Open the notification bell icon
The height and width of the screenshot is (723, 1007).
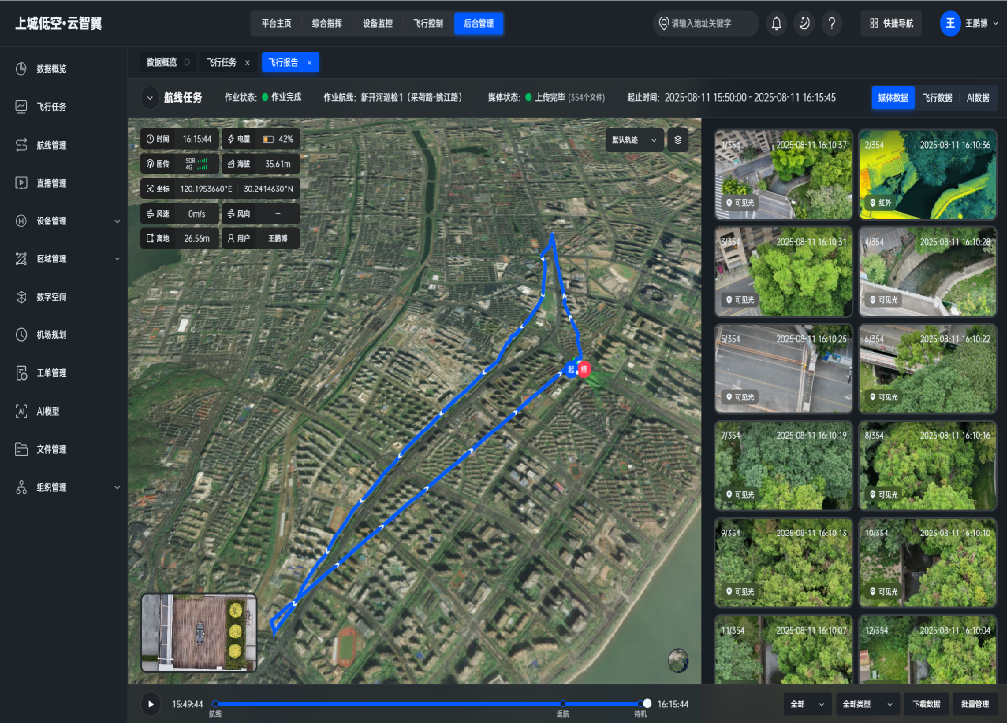[776, 24]
